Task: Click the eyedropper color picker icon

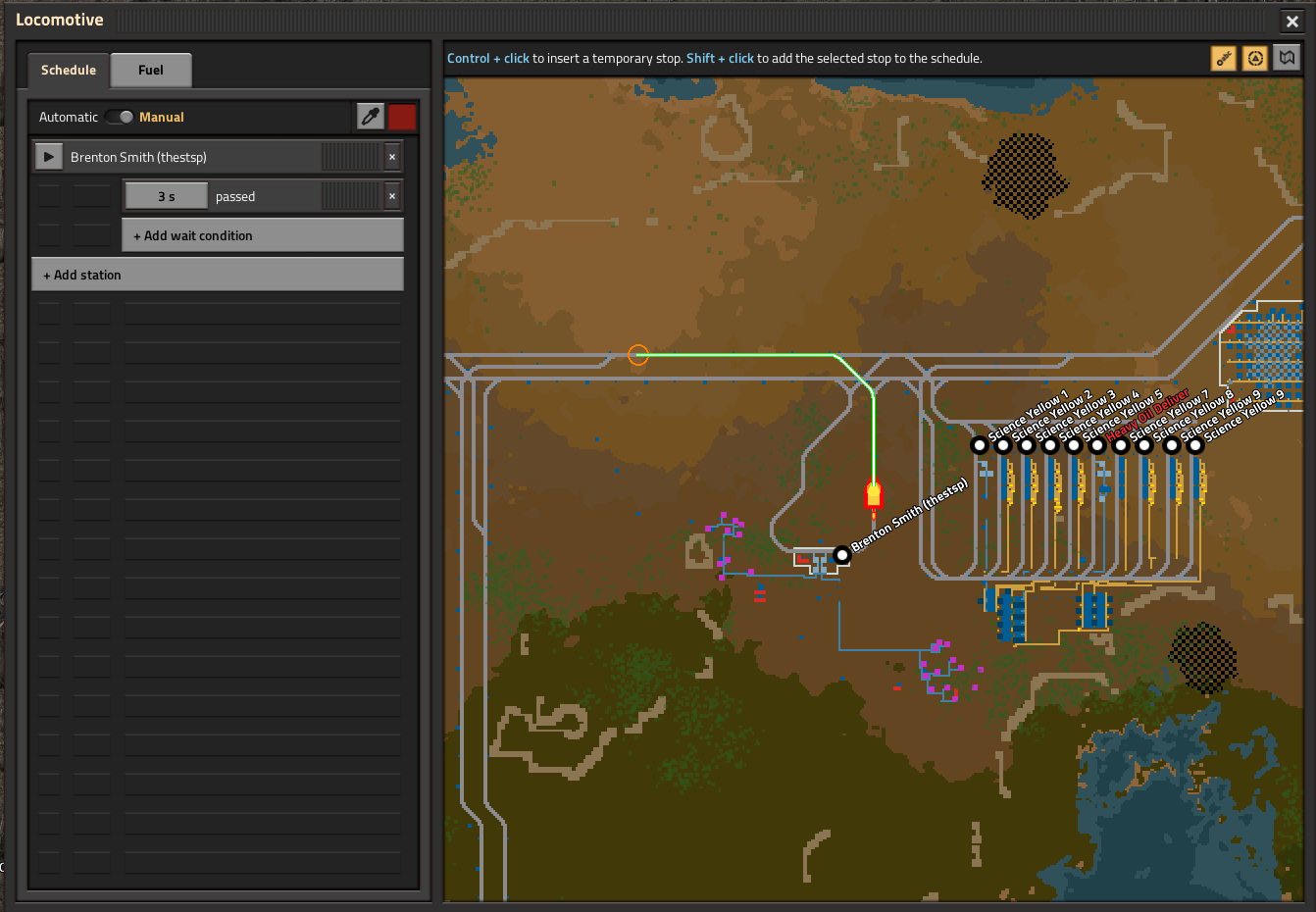Action: coord(371,117)
